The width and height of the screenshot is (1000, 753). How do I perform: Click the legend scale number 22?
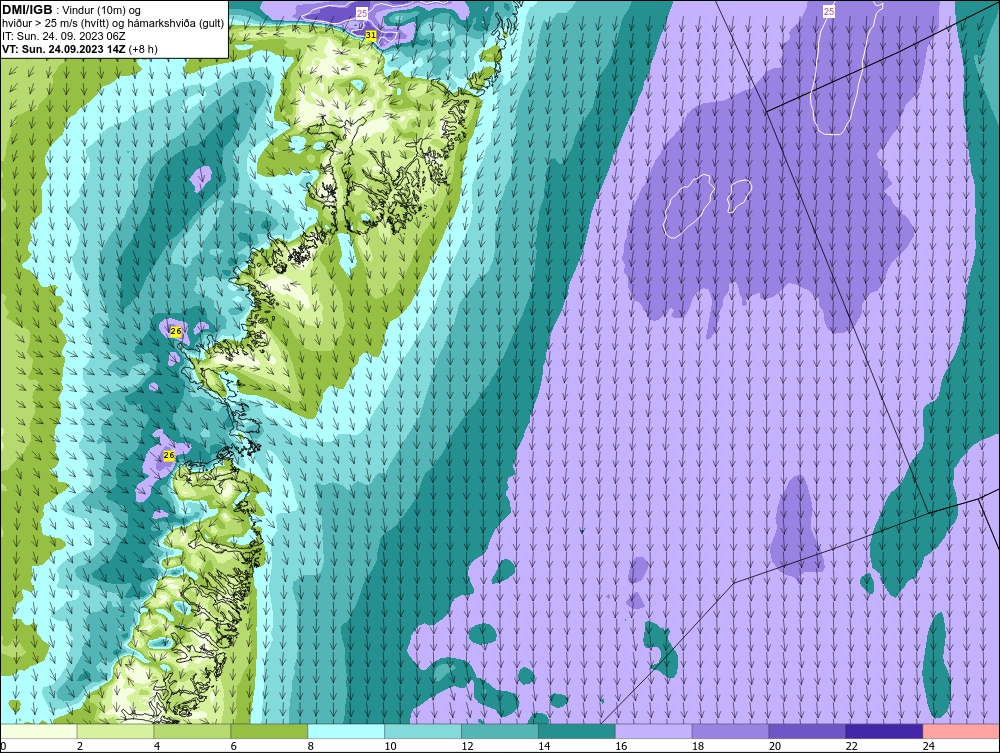(851, 746)
